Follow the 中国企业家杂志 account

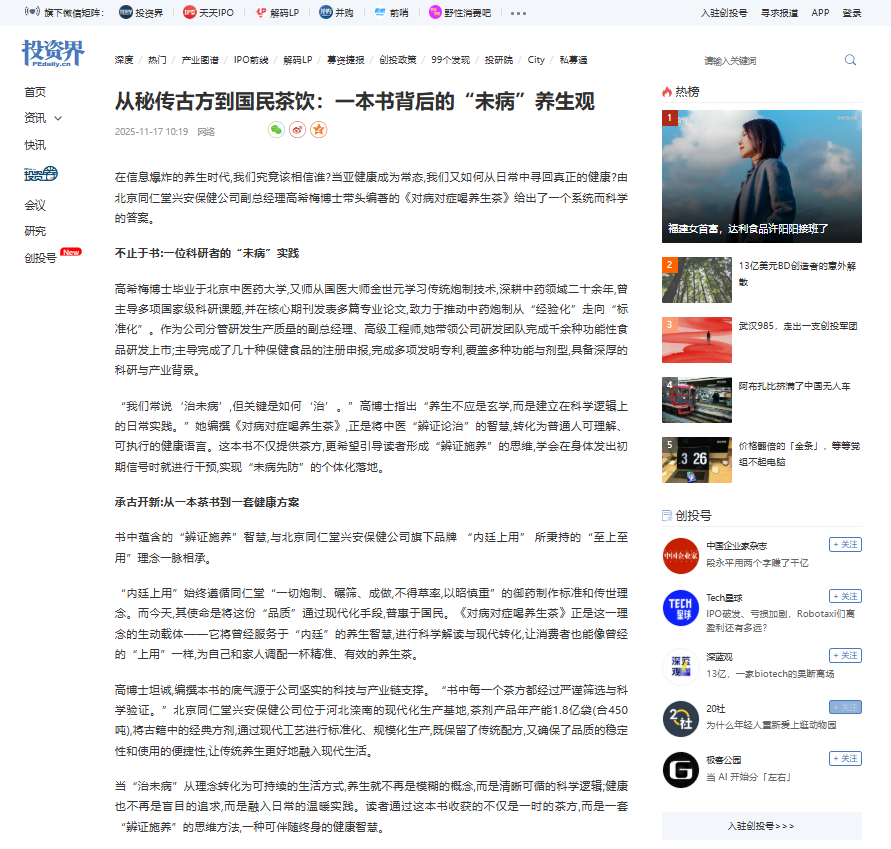[x=845, y=544]
